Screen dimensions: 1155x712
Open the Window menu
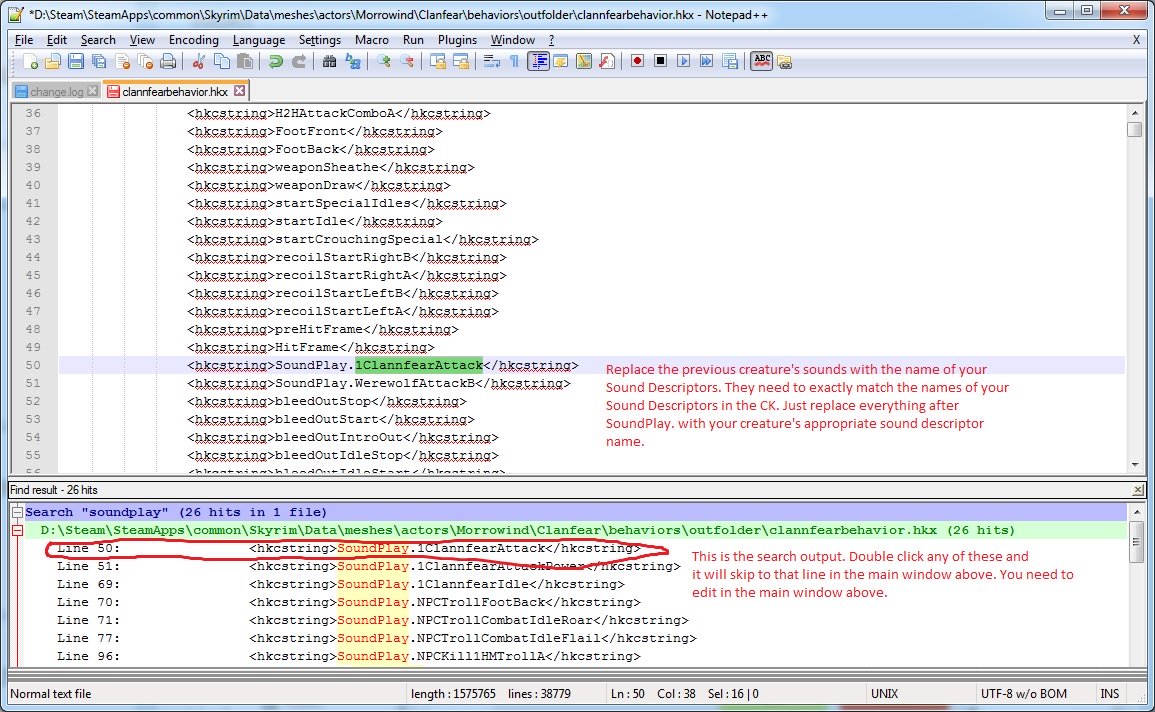[x=513, y=40]
